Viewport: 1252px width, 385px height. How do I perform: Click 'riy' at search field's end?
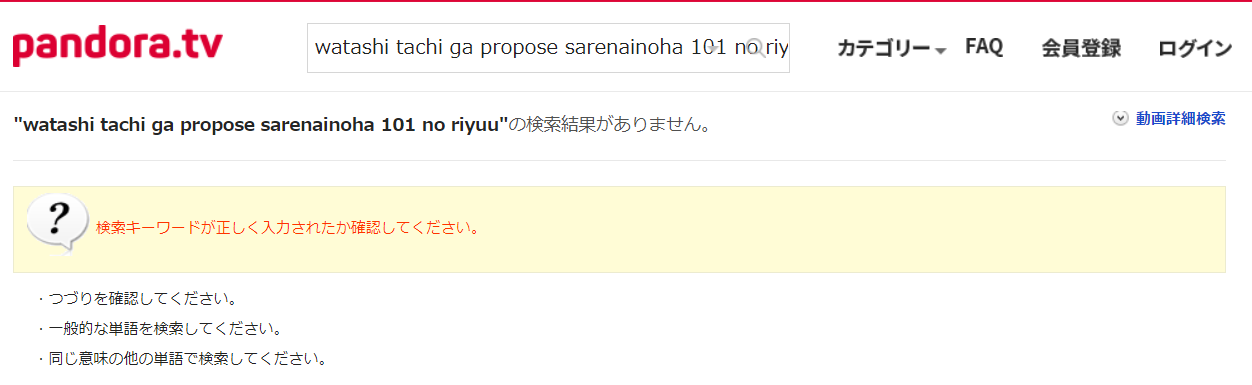click(x=777, y=48)
